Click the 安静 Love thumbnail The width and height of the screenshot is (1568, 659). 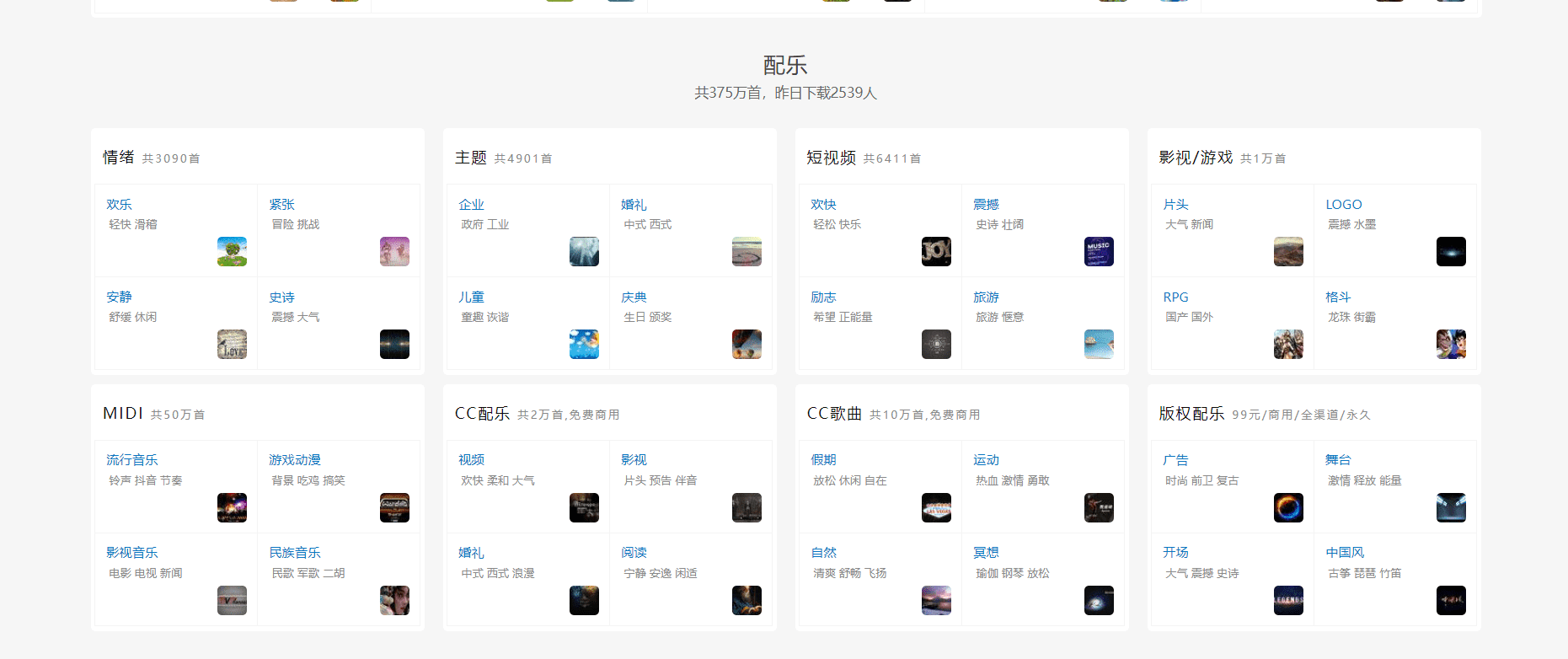click(232, 344)
